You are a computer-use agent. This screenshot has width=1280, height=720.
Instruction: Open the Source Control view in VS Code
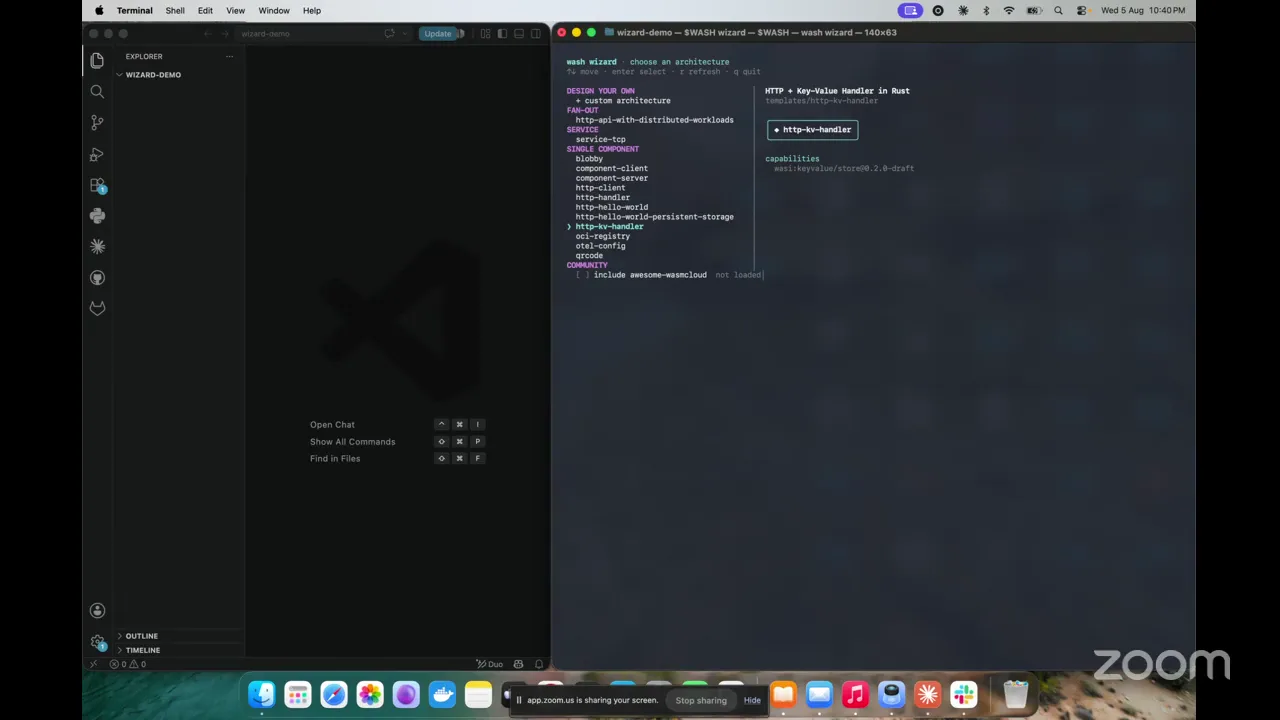click(97, 122)
